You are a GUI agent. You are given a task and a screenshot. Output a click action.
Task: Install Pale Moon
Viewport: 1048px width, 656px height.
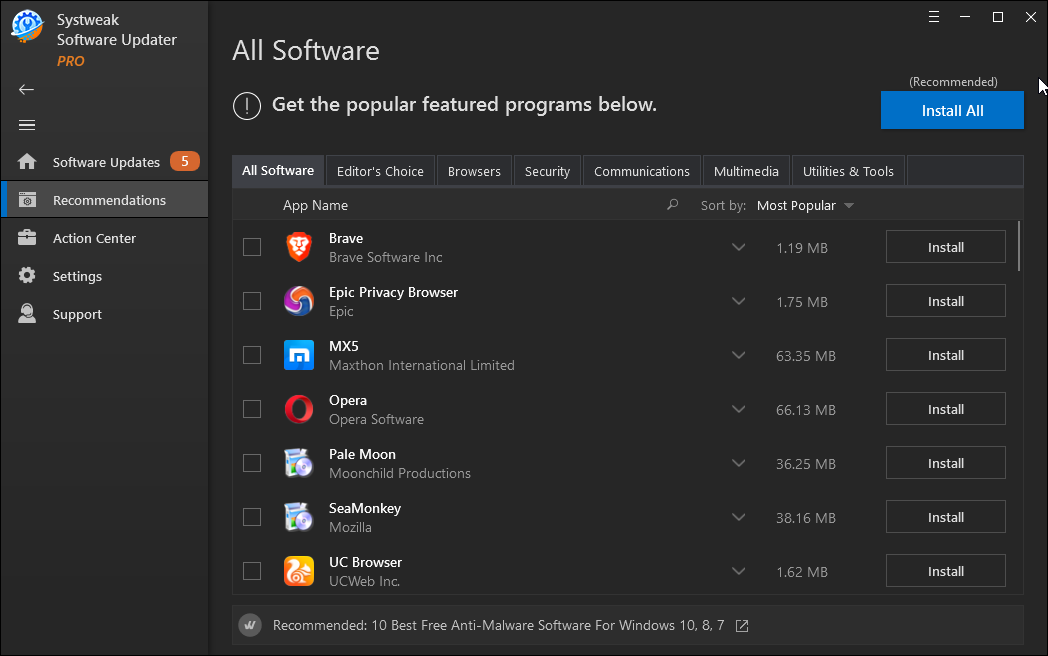[x=946, y=463]
